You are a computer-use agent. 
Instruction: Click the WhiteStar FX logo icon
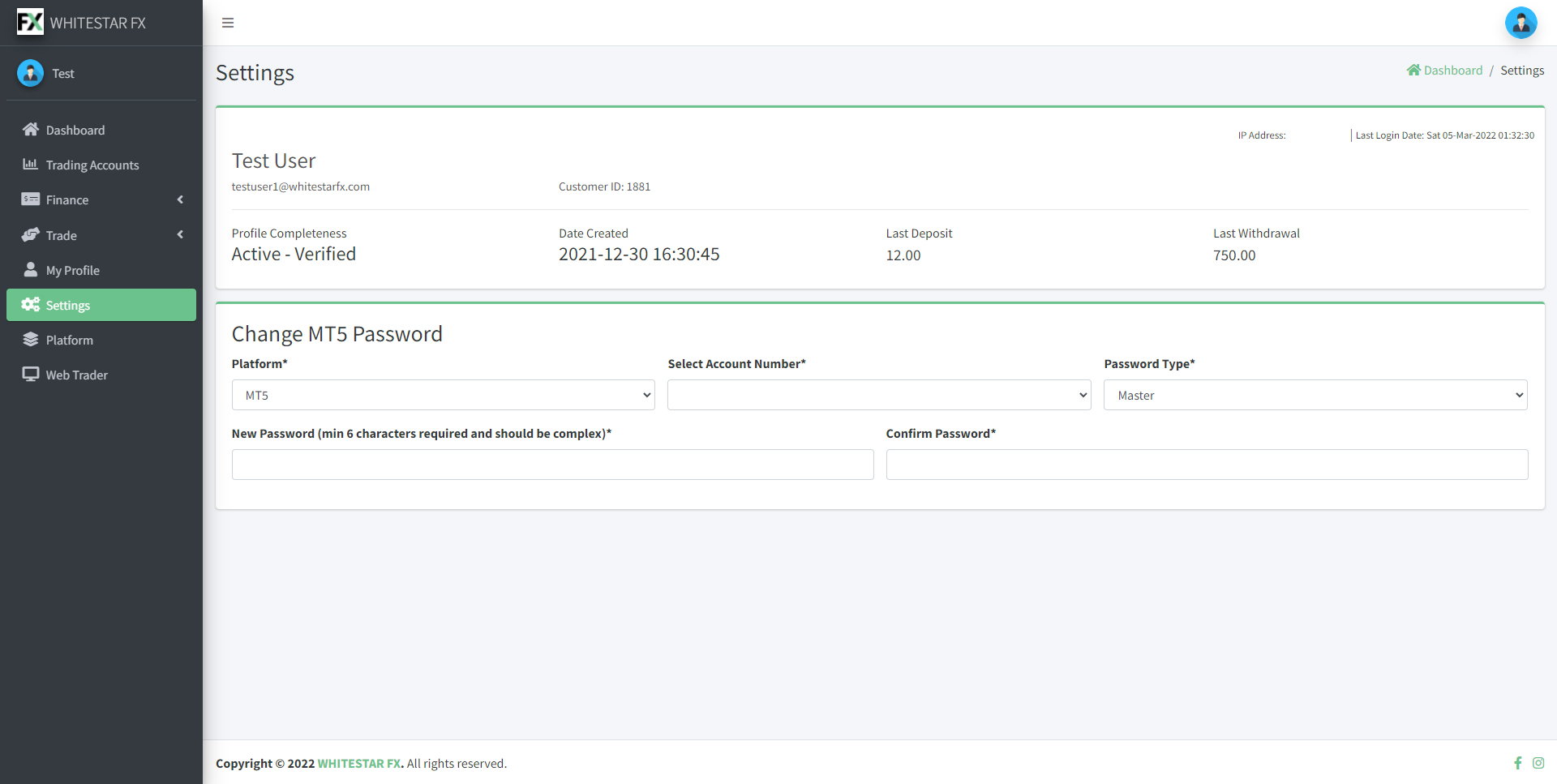tap(30, 22)
